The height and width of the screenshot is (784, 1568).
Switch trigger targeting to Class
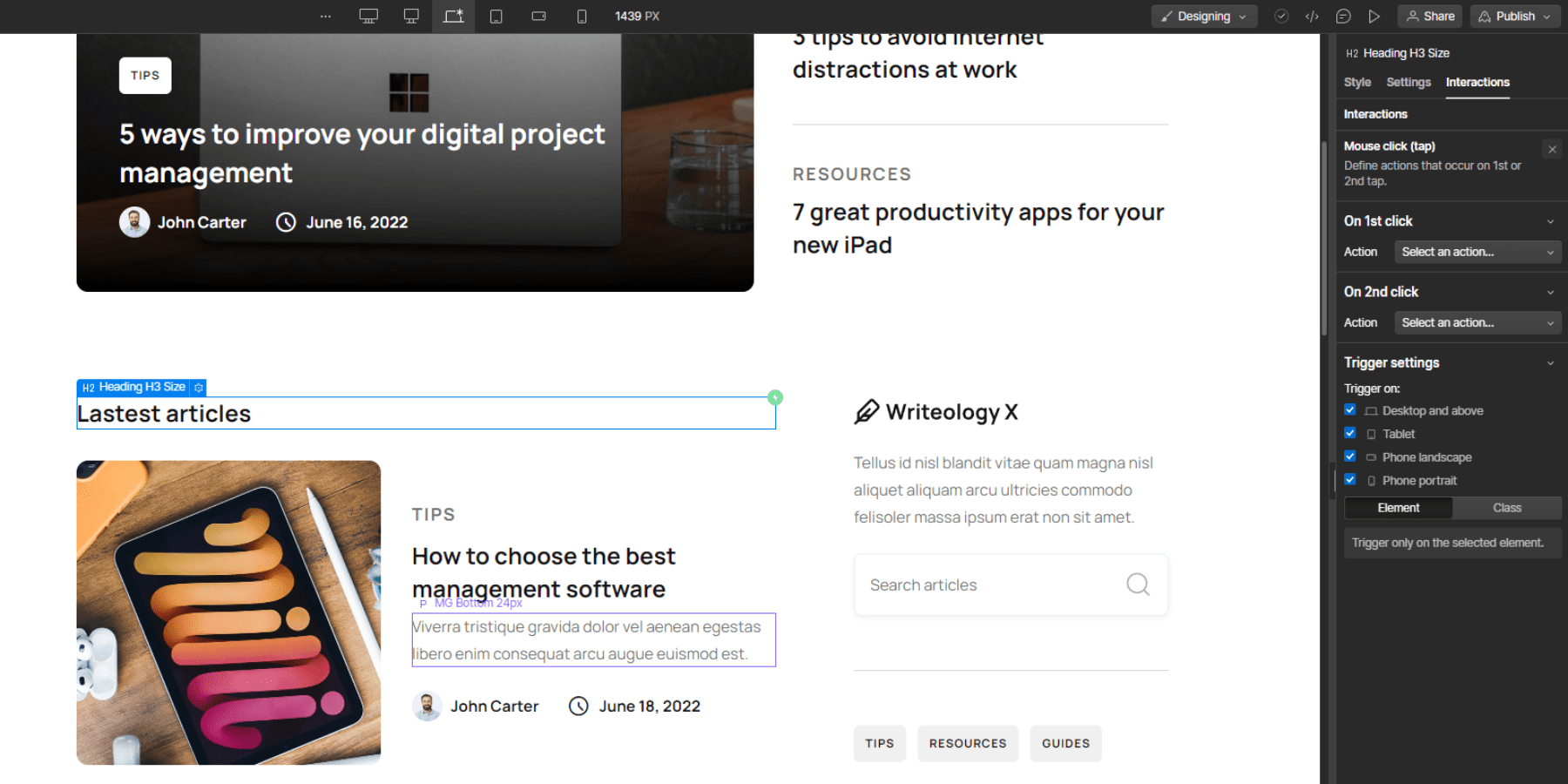[1508, 507]
